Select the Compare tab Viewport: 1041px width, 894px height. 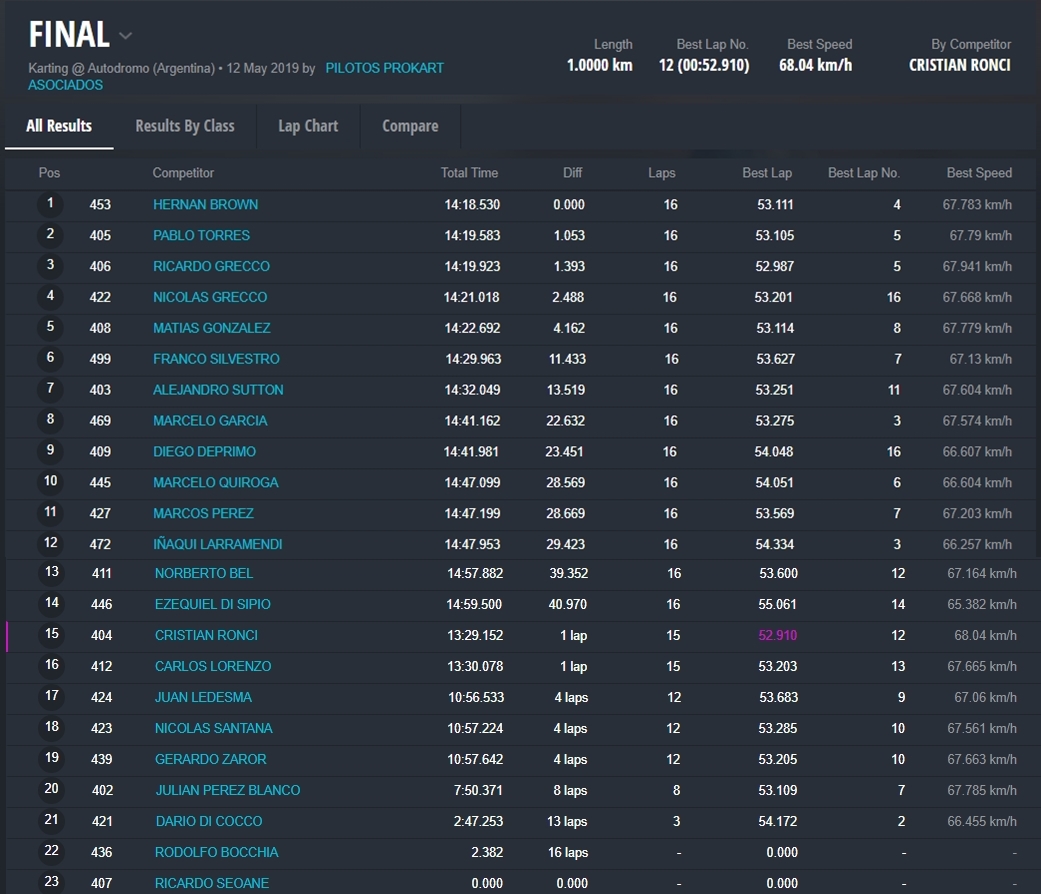point(410,126)
